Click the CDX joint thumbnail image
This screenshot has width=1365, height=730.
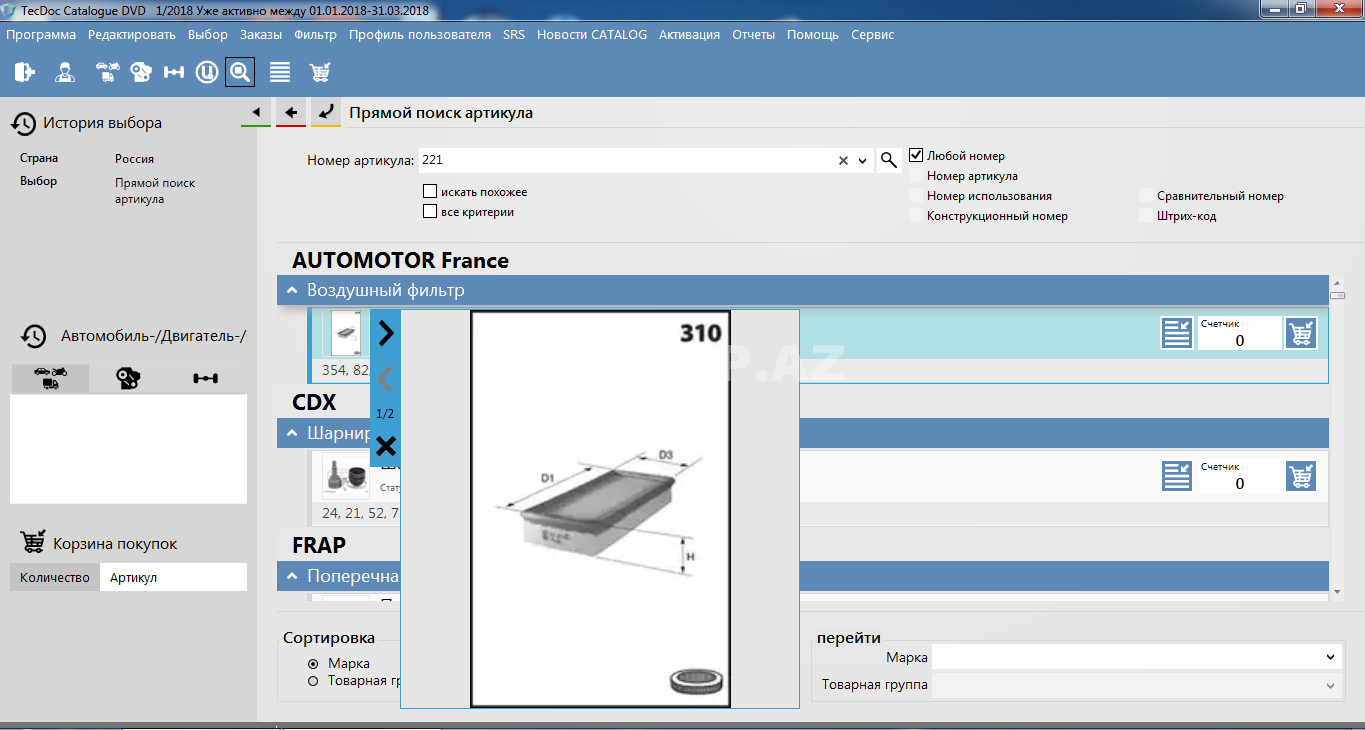[346, 475]
